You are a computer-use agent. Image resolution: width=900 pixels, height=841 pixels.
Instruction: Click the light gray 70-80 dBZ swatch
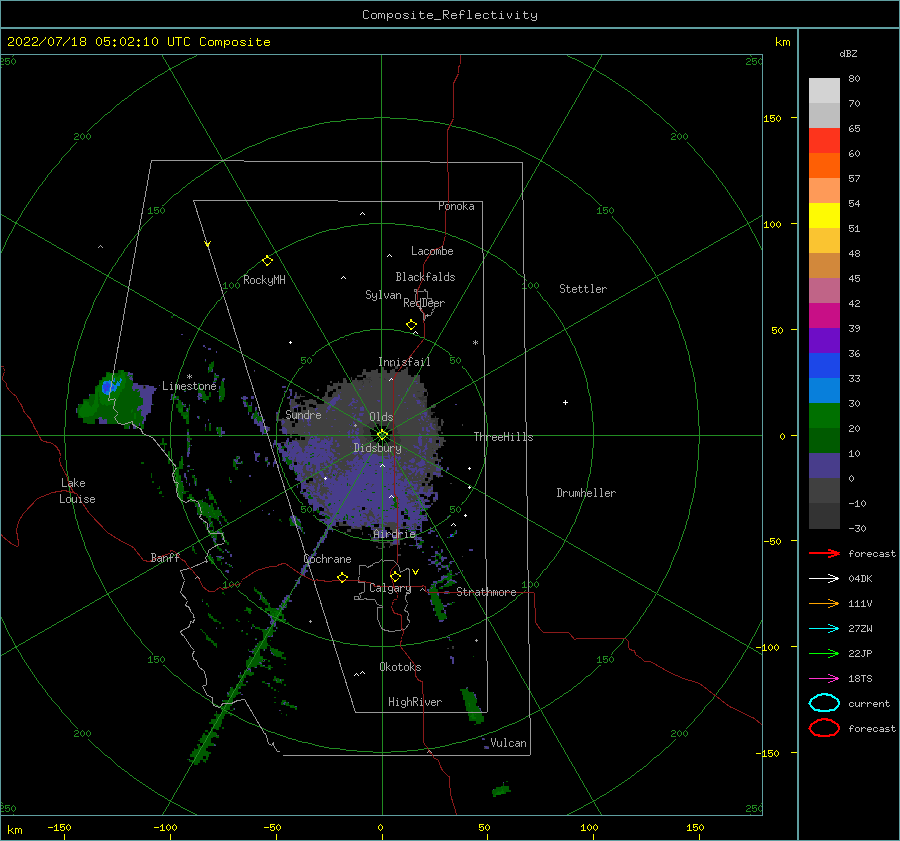coord(824,91)
